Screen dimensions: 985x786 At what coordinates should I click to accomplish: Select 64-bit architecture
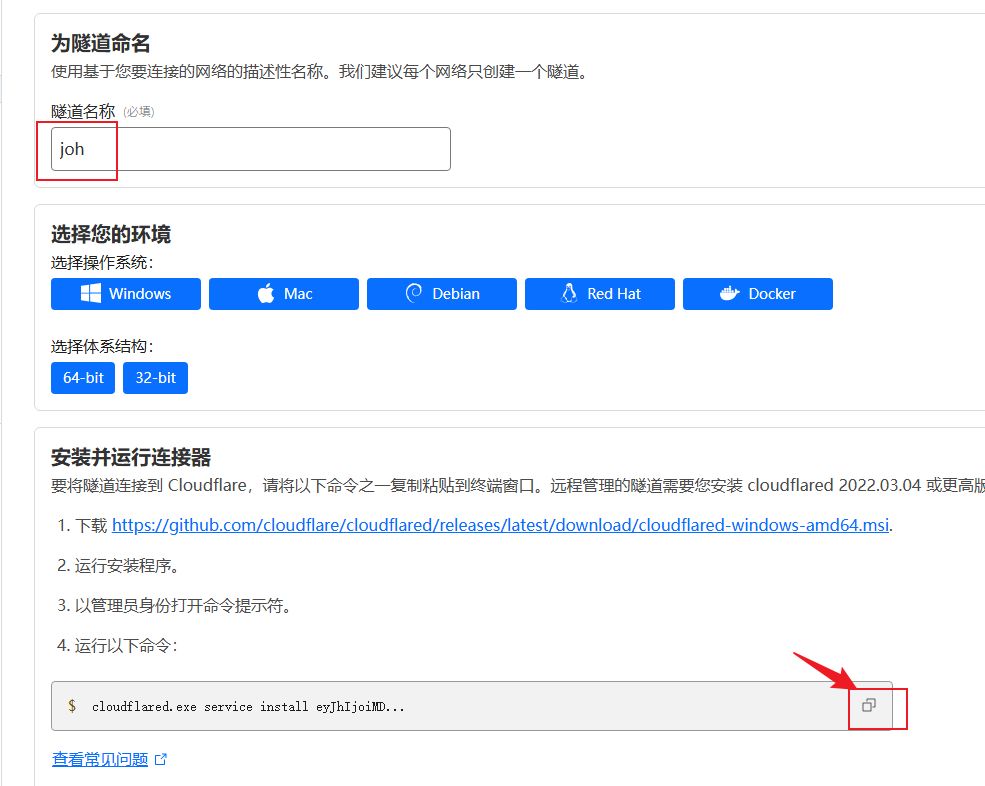point(83,378)
